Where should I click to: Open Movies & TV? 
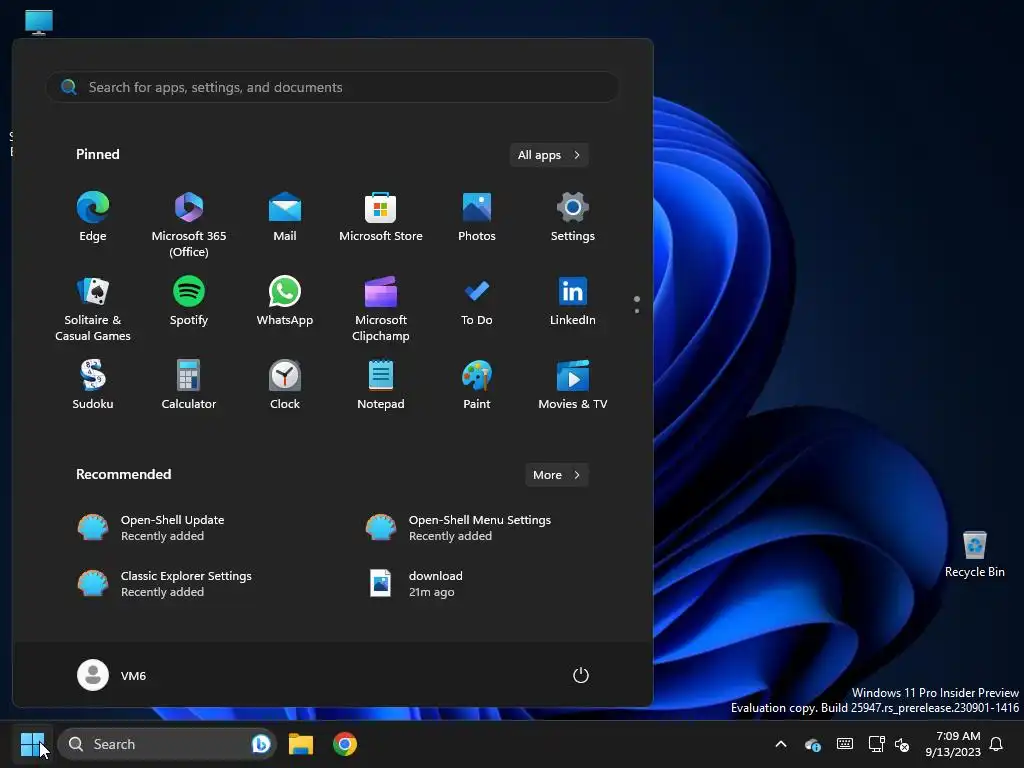(573, 385)
